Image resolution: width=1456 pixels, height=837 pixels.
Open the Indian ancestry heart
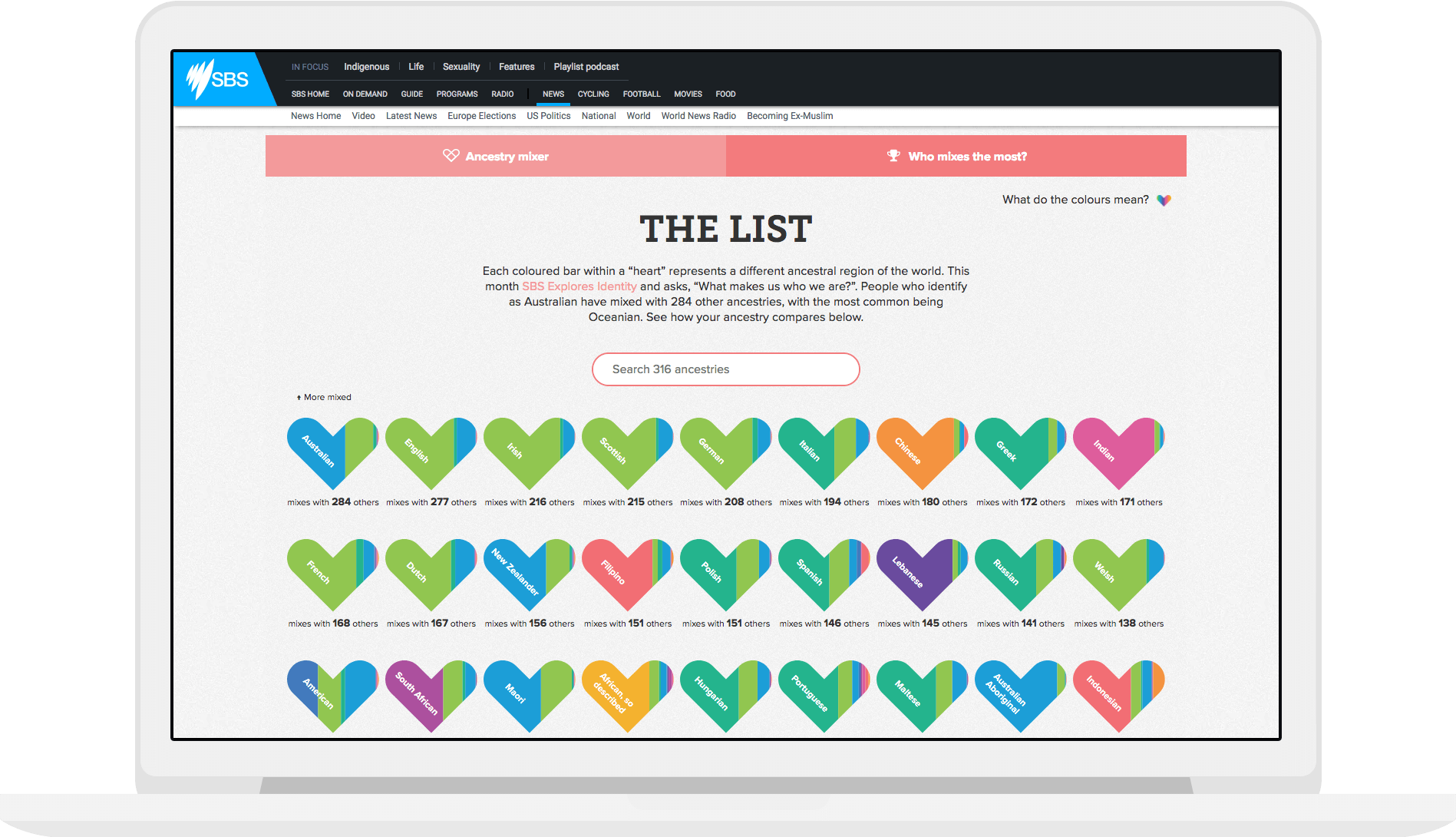(x=1118, y=453)
